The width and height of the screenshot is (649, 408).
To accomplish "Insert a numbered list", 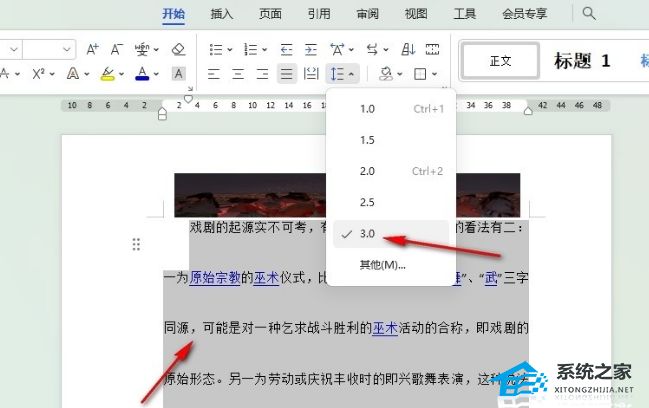I will pyautogui.click(x=250, y=50).
